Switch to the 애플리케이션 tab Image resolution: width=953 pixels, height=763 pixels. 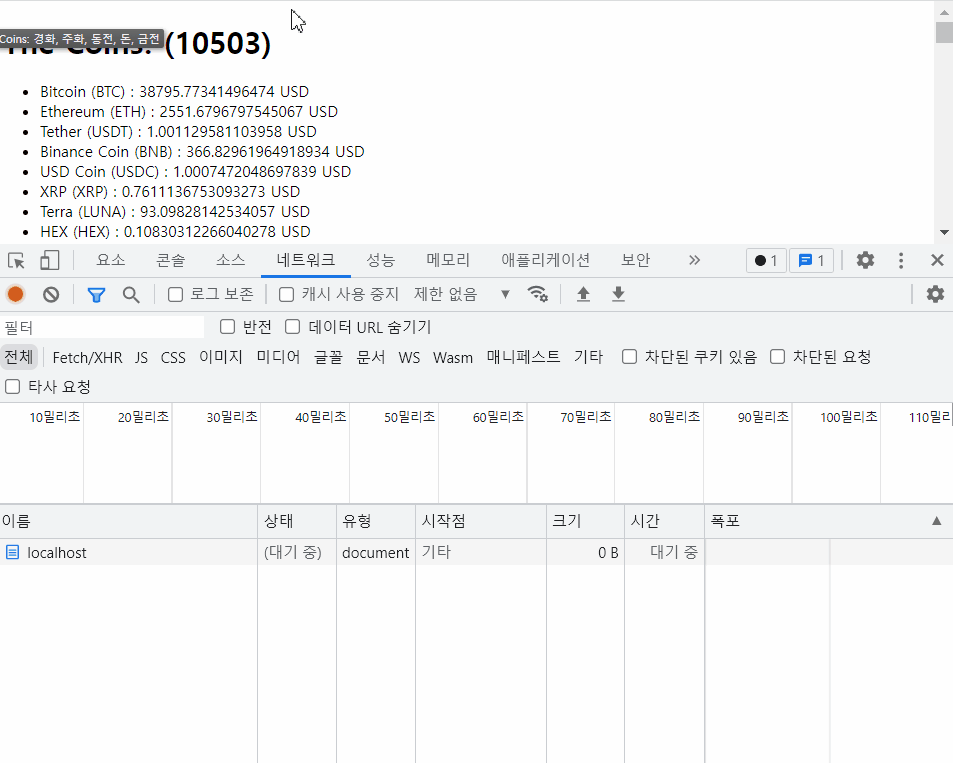click(x=545, y=260)
